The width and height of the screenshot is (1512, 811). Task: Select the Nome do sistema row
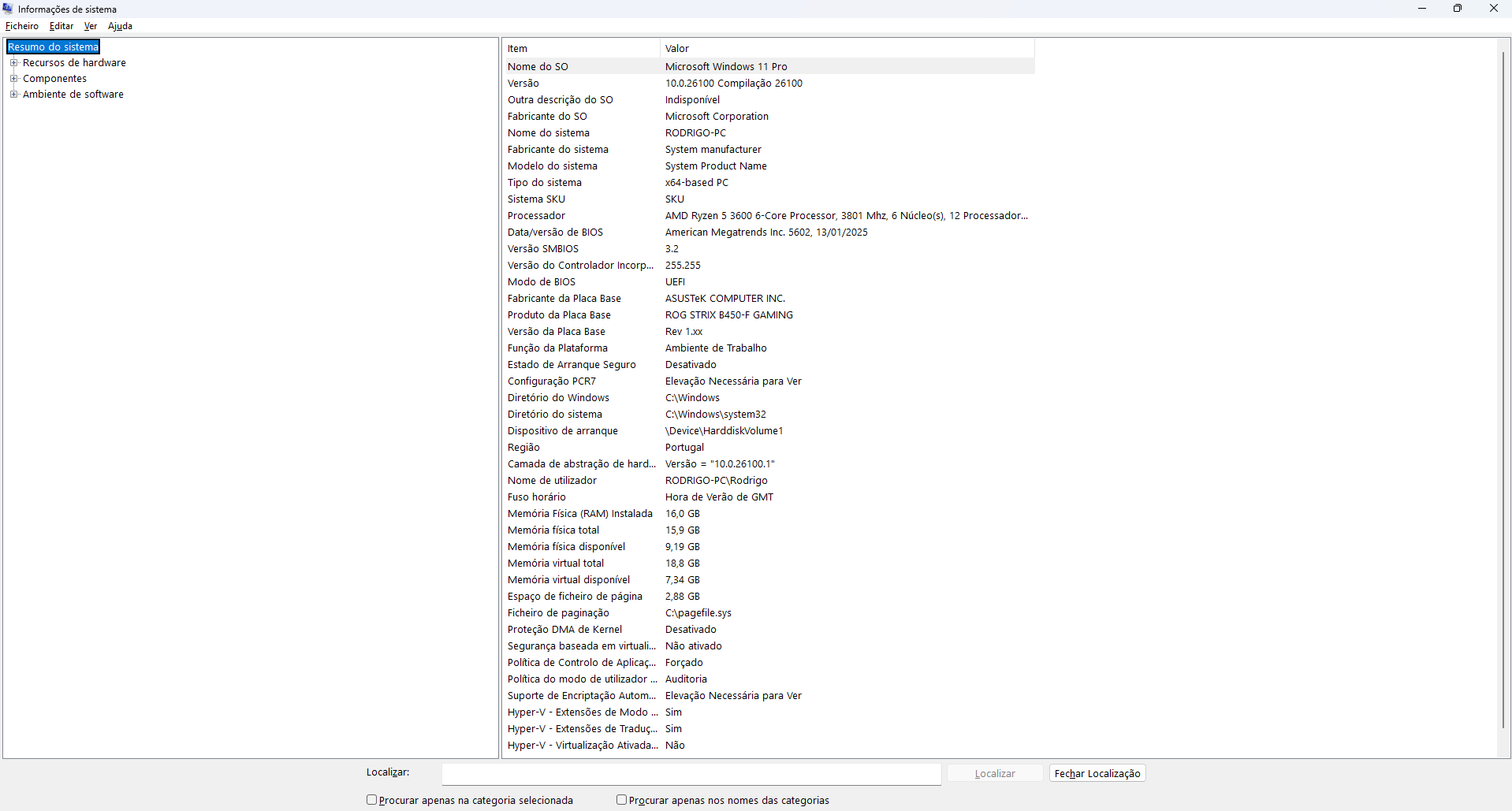[x=769, y=133]
